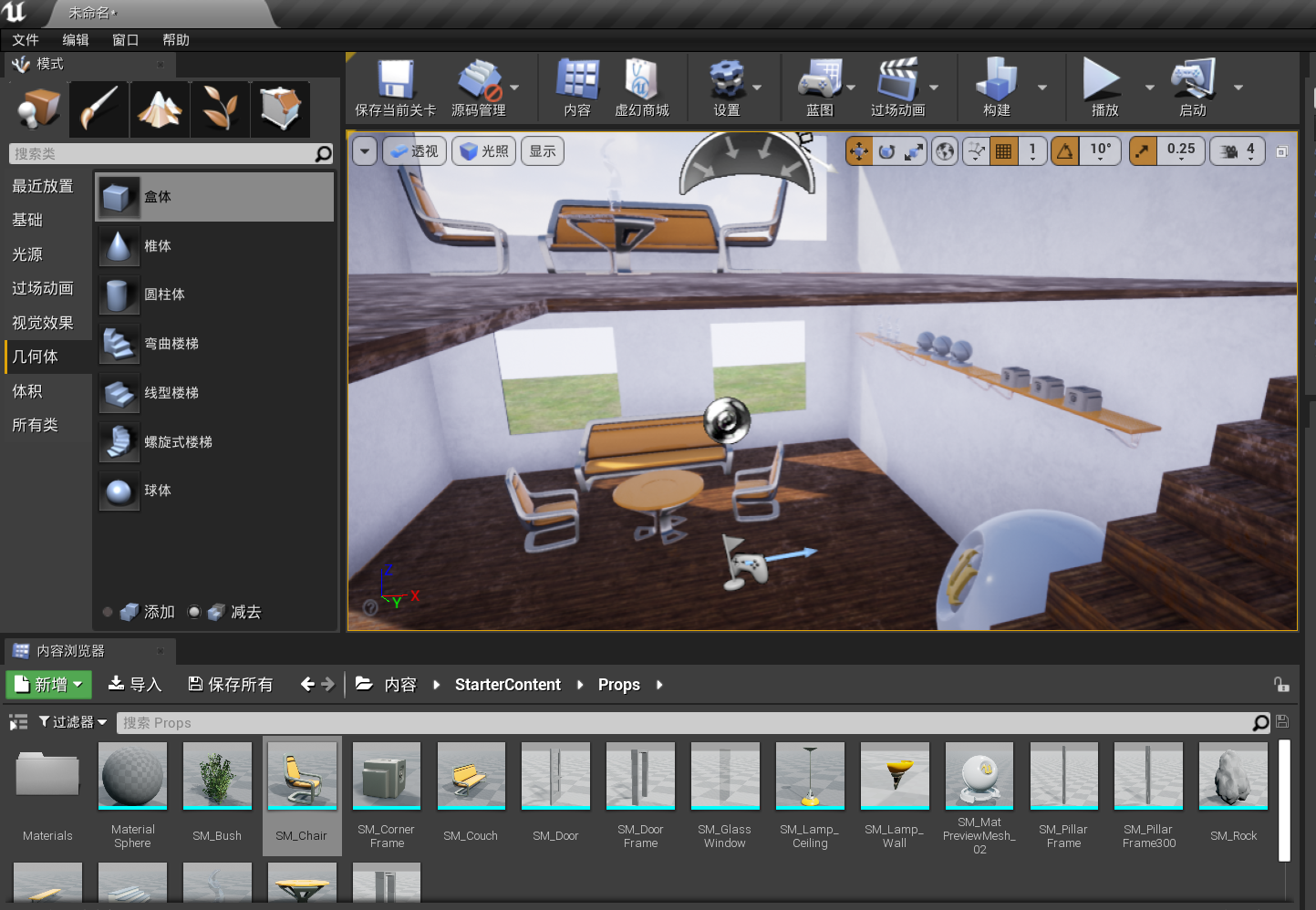Click 保存所有 save all button
1316x910 pixels.
click(231, 685)
